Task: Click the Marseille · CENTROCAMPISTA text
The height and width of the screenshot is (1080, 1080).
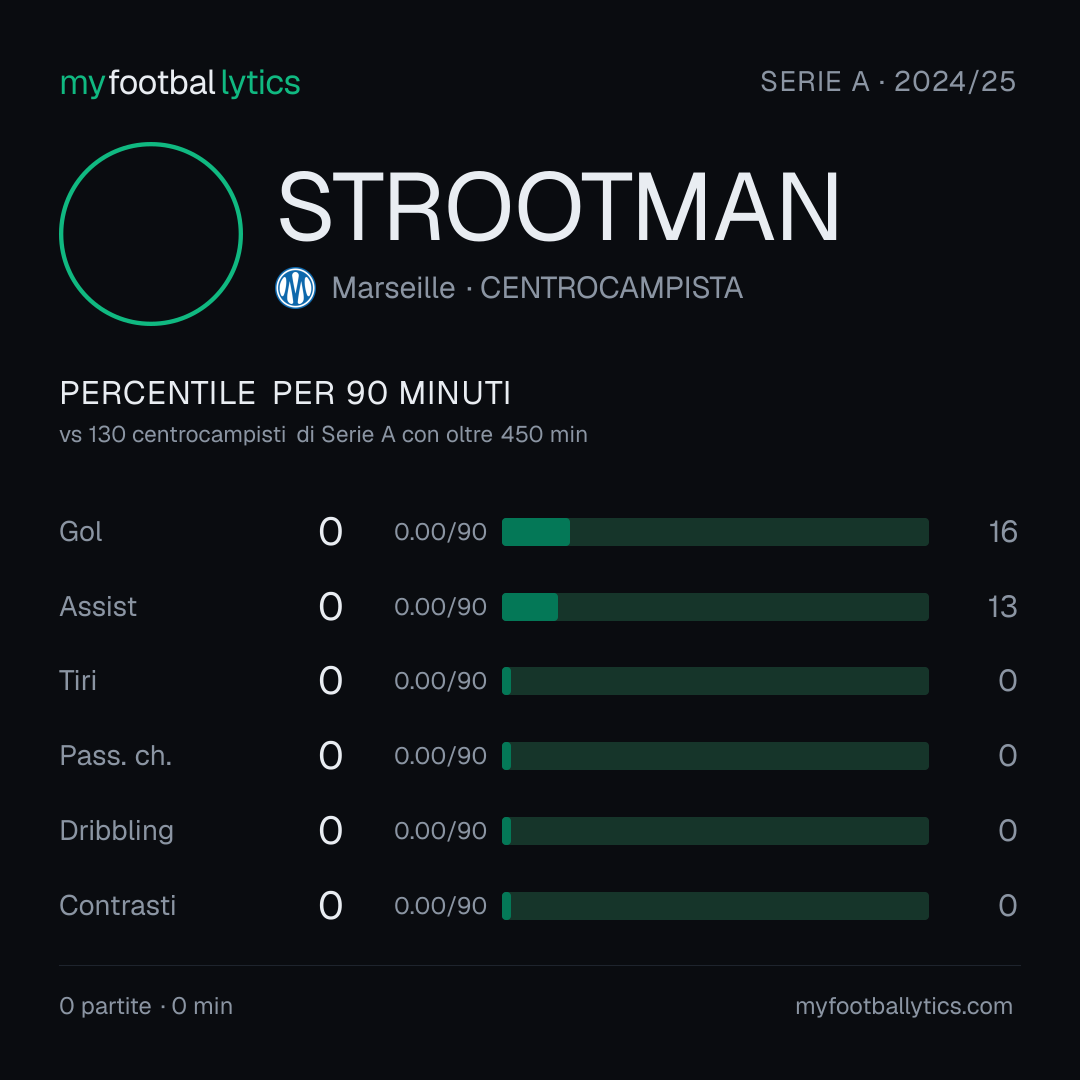Action: 537,288
